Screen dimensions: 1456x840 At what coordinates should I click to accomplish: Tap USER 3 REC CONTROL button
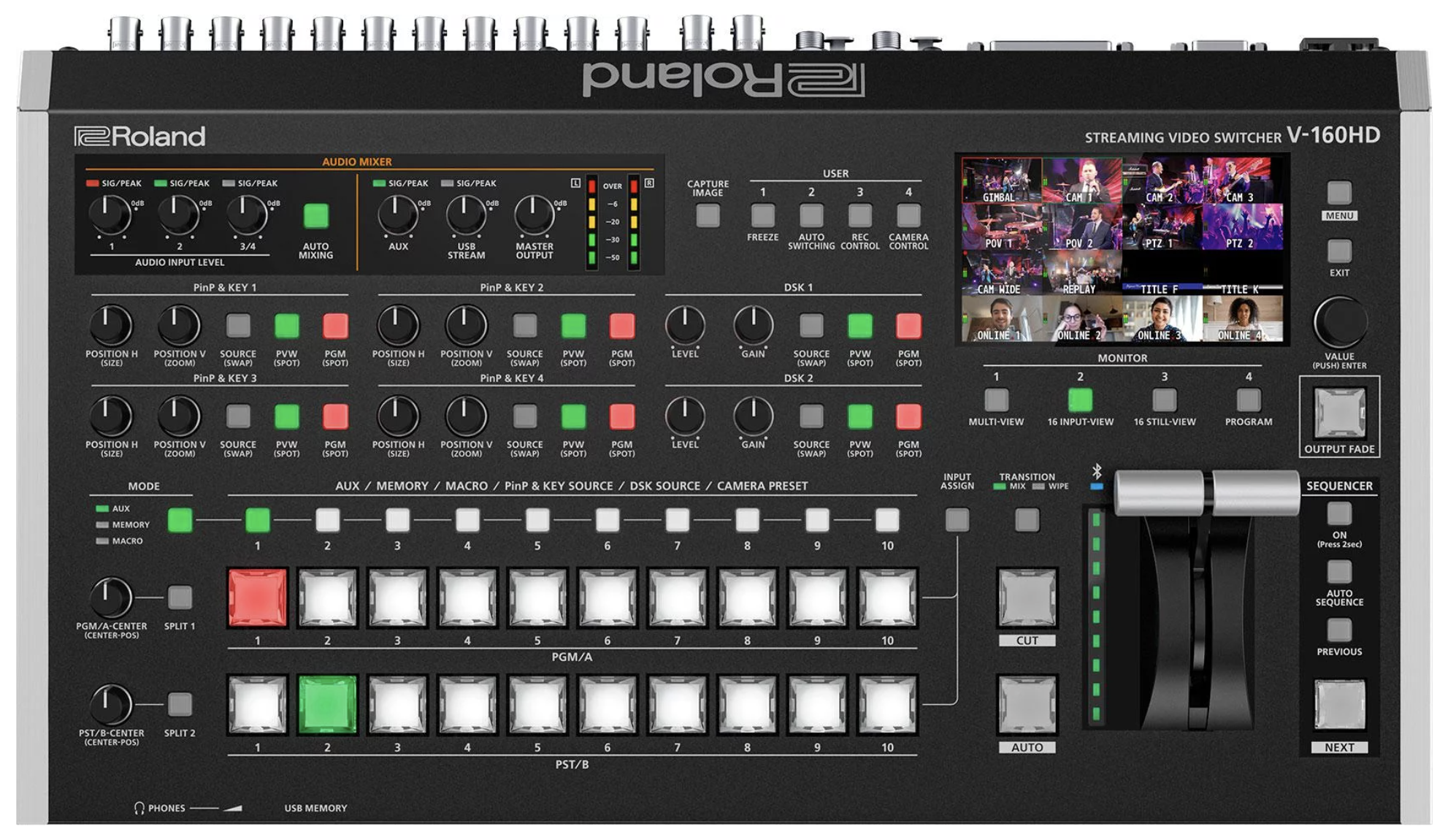[x=860, y=215]
